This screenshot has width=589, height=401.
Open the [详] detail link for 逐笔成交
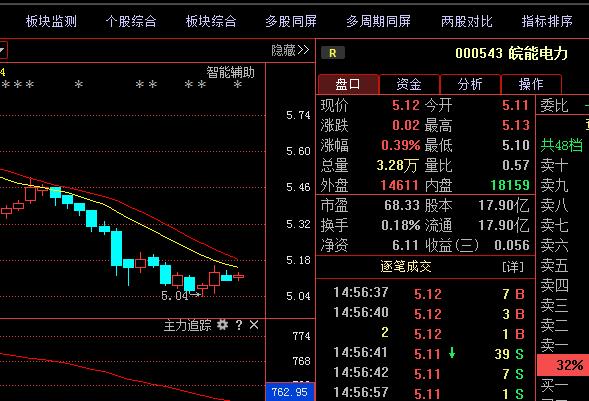(x=513, y=267)
